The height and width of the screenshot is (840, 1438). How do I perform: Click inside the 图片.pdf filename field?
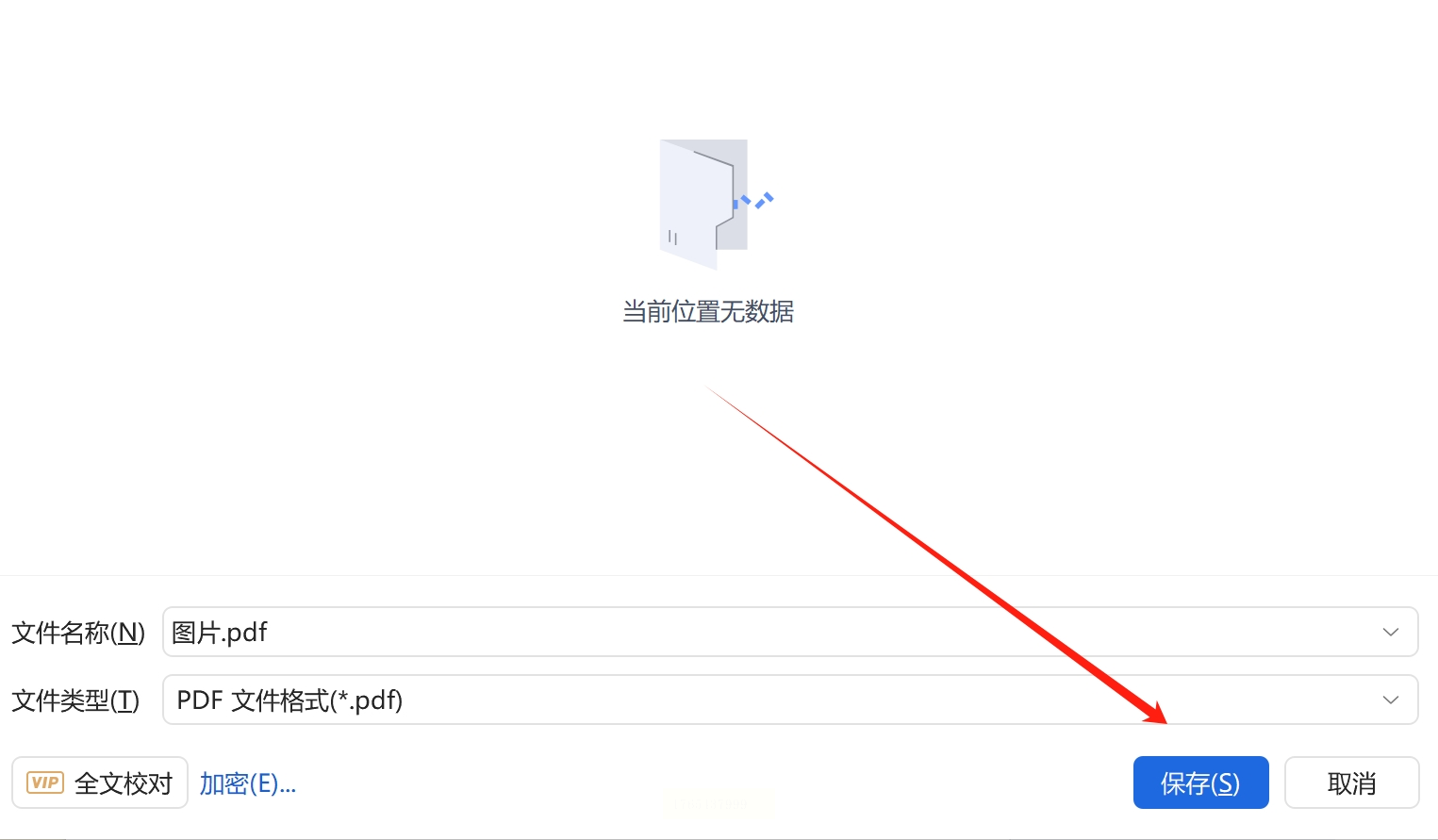(x=790, y=632)
